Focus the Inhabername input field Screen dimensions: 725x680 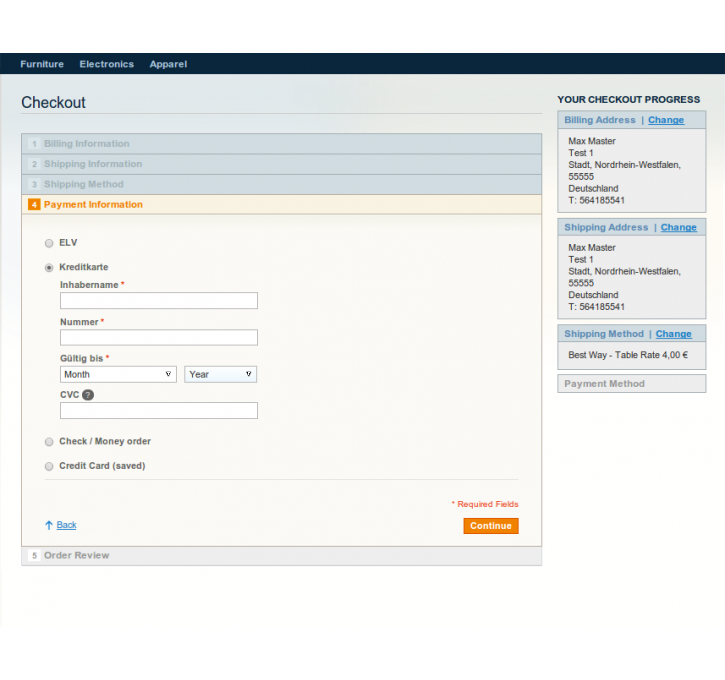159,300
